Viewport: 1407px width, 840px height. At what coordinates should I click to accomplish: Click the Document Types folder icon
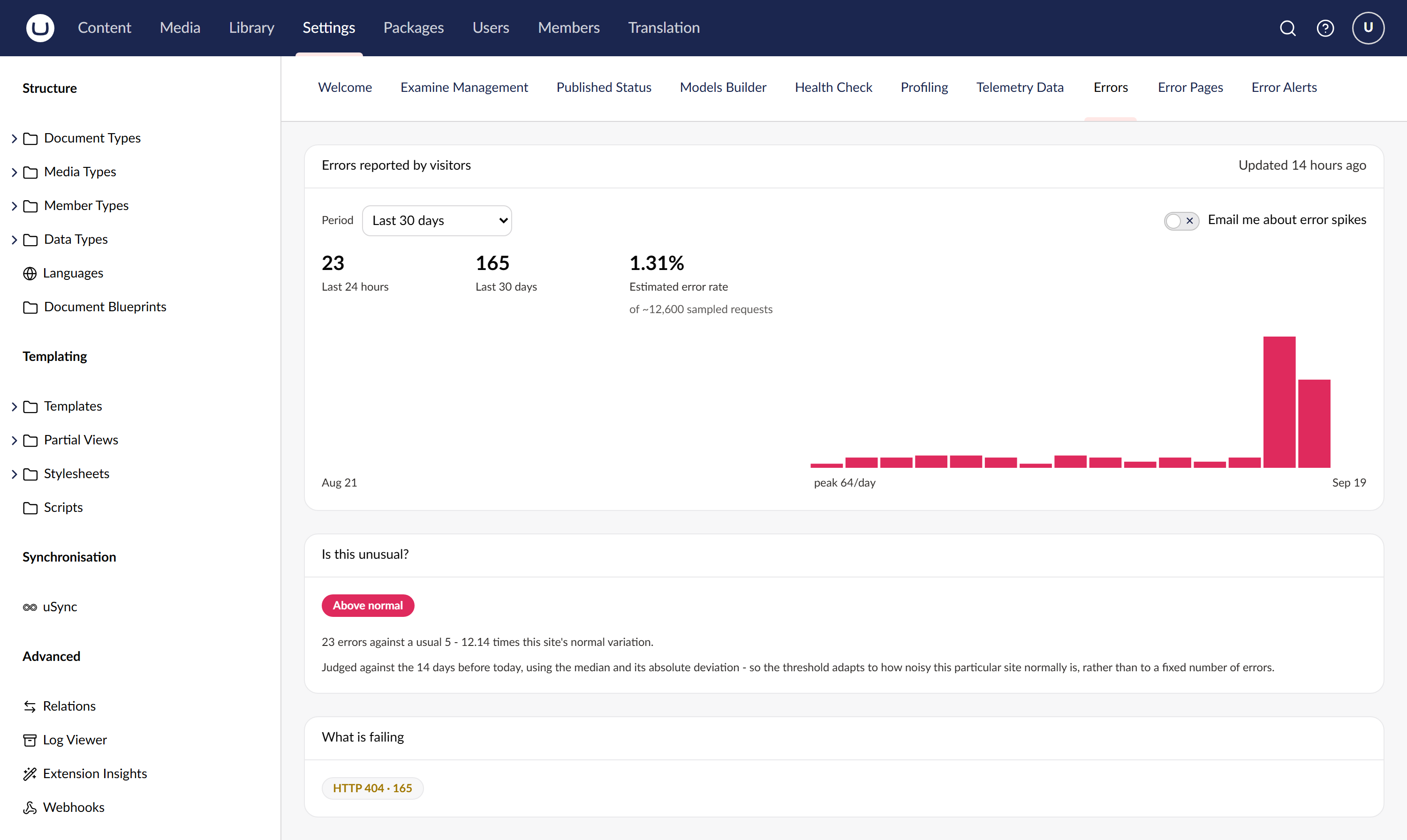click(x=30, y=138)
